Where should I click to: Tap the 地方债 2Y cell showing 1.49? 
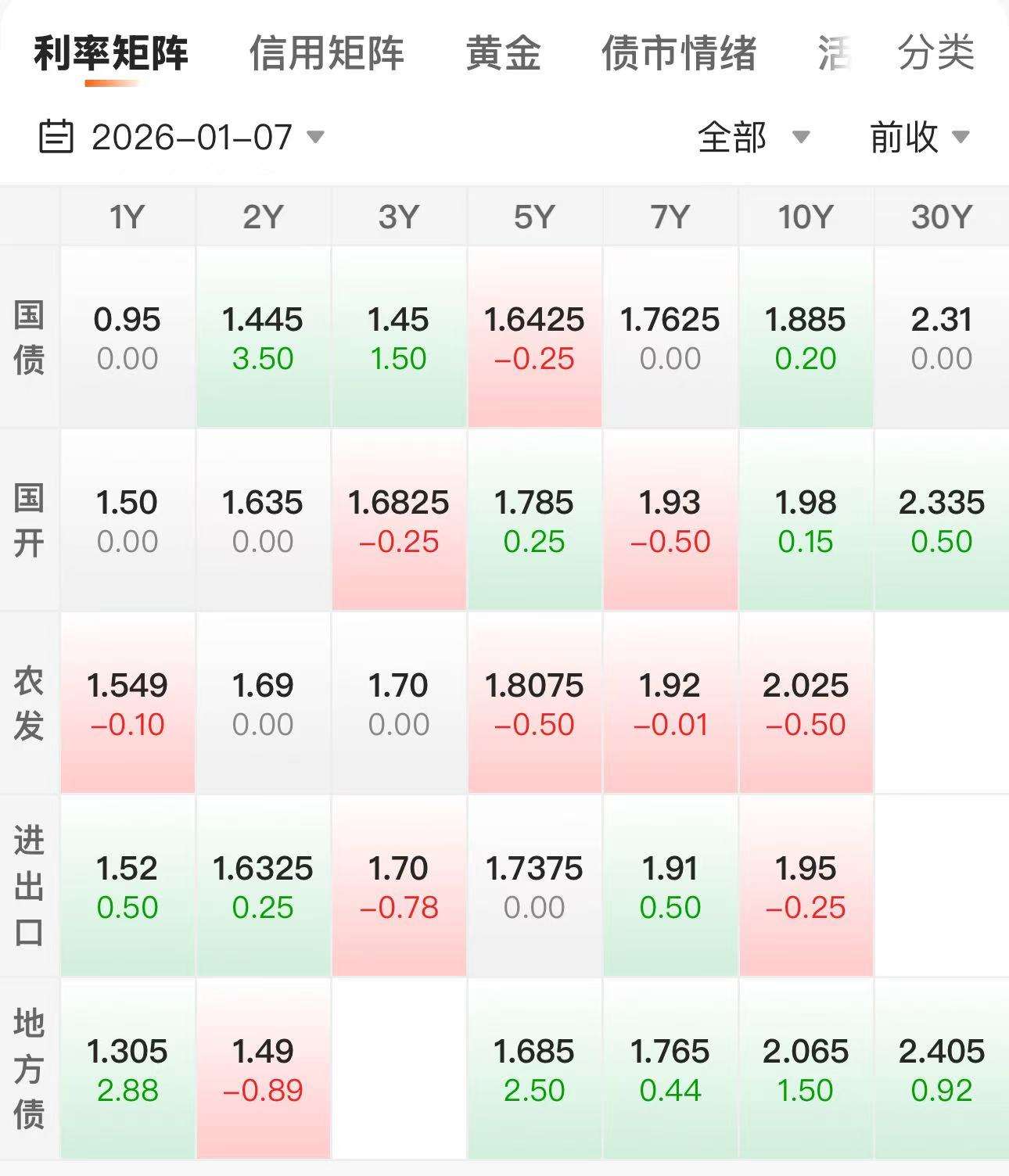click(263, 1070)
